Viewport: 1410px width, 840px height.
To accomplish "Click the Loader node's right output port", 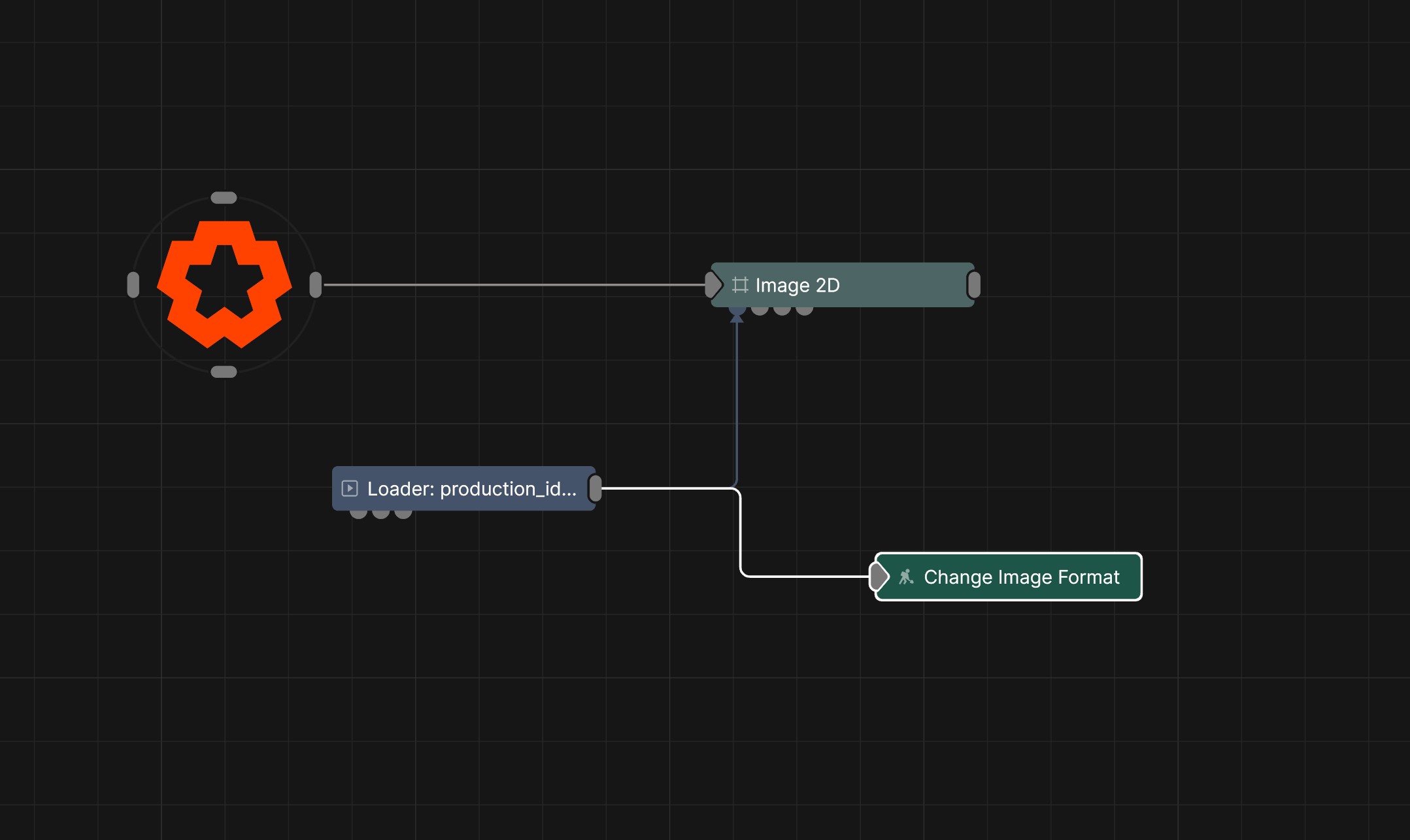I will [596, 488].
